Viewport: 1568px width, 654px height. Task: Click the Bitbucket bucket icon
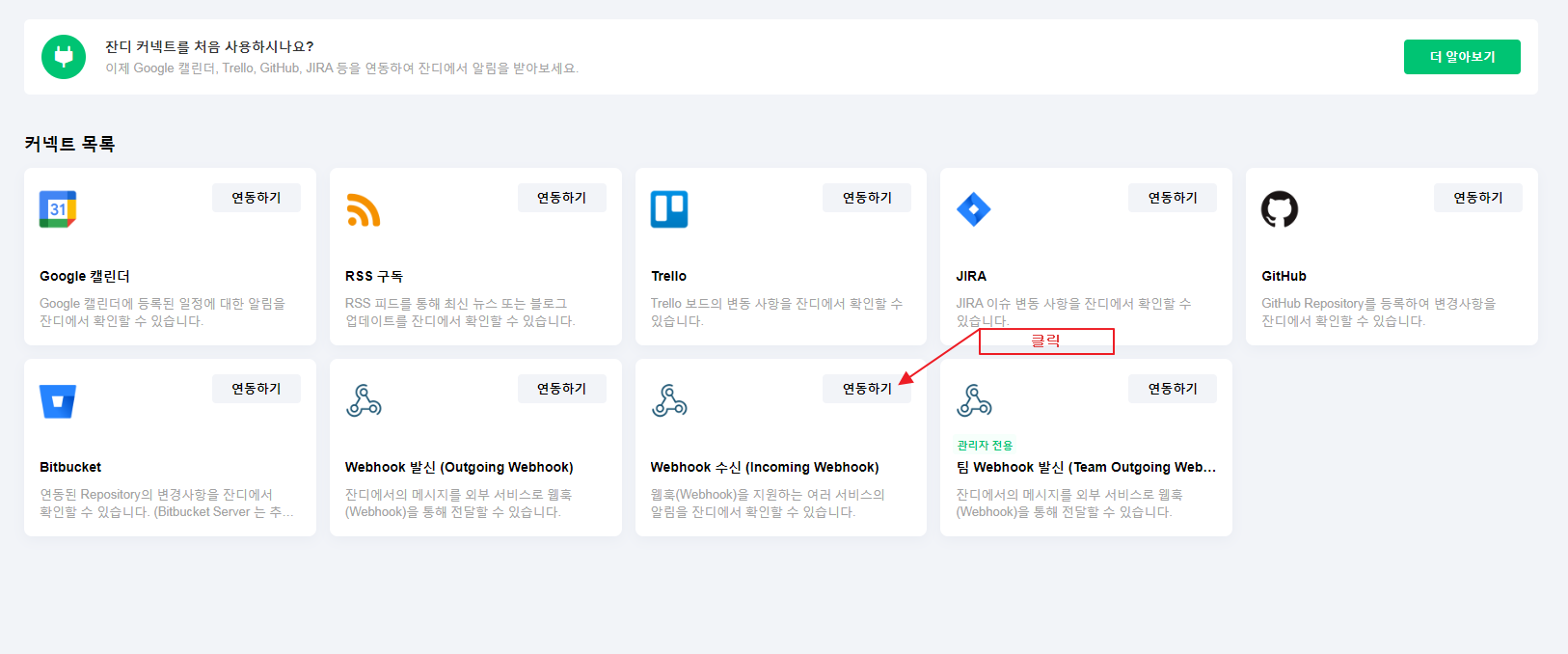tap(58, 400)
